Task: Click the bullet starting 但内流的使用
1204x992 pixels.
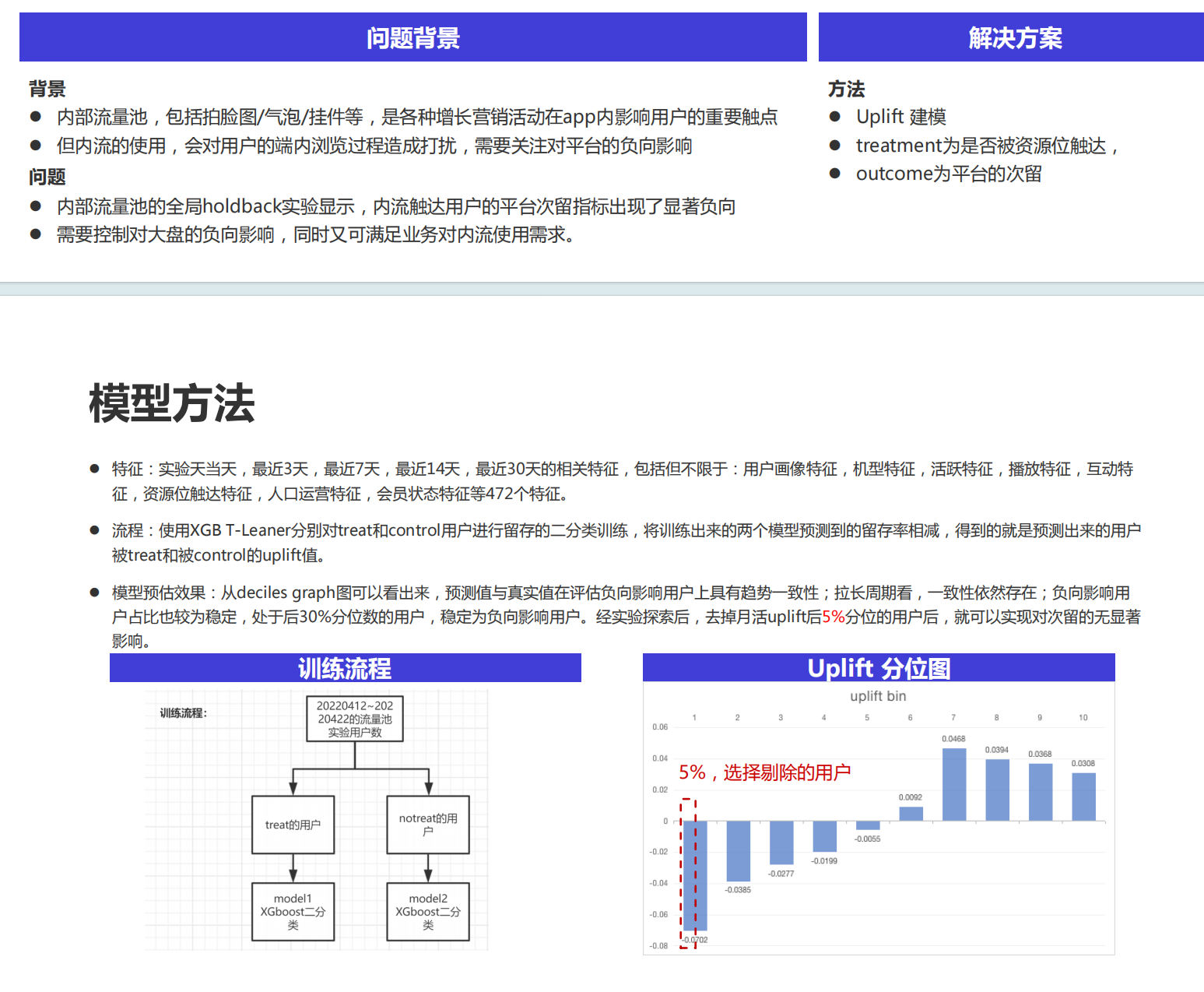Action: (374, 146)
